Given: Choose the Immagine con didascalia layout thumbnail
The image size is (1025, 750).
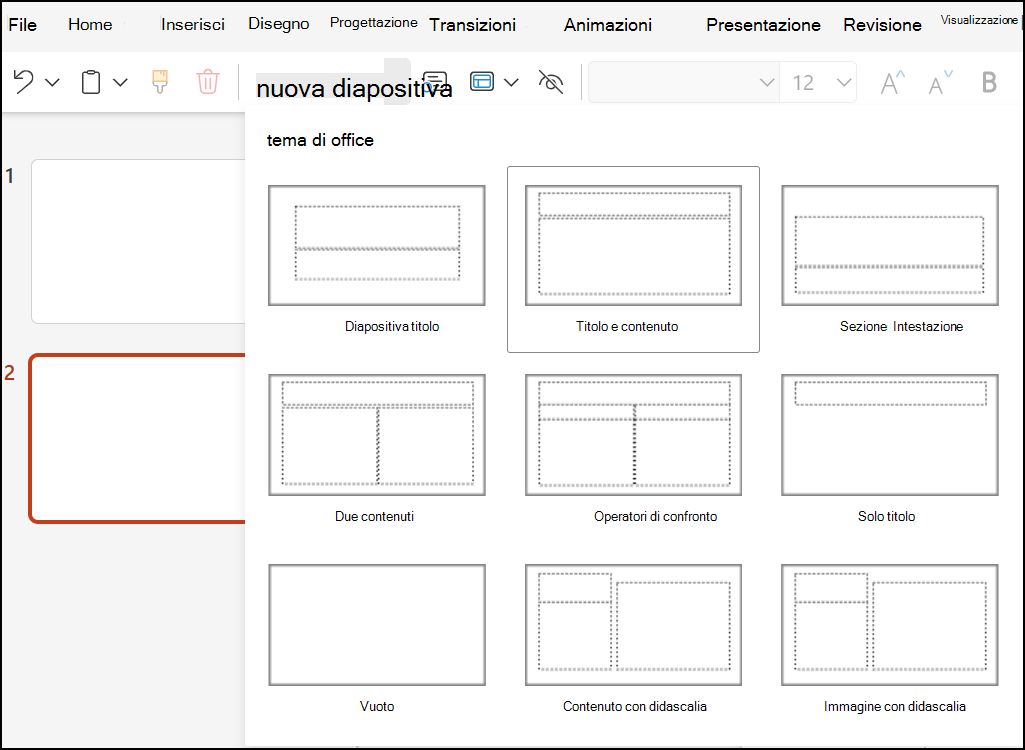Looking at the screenshot, I should click(x=890, y=625).
